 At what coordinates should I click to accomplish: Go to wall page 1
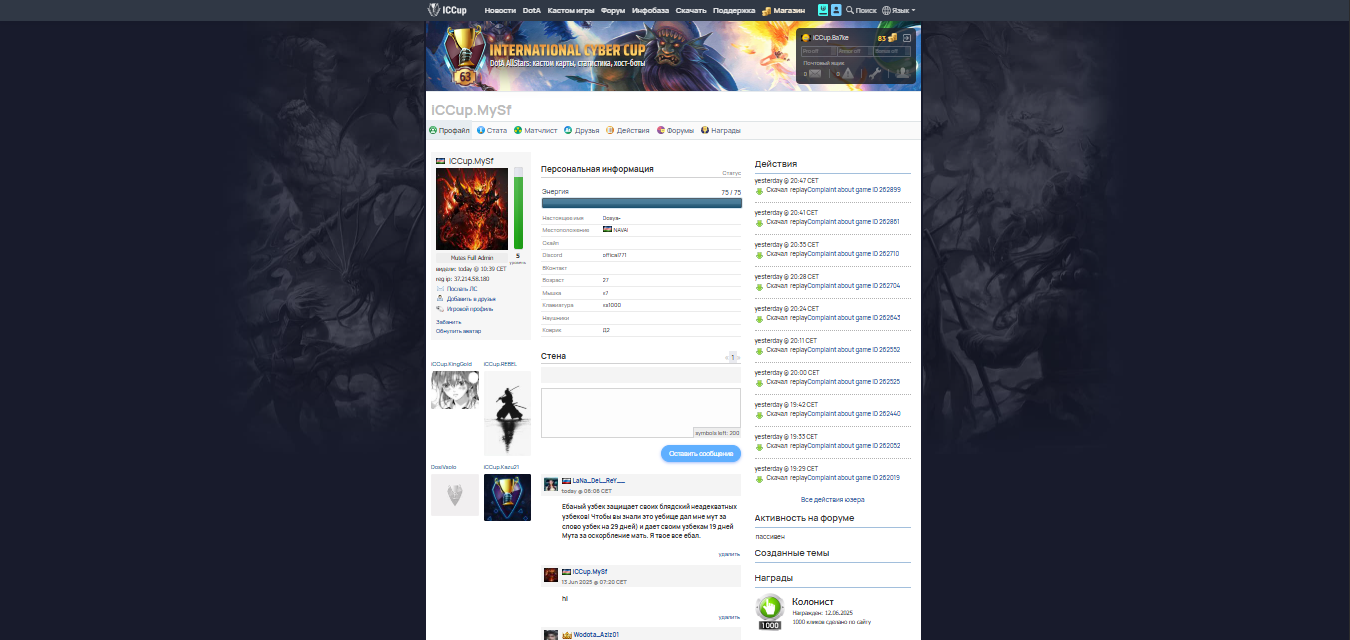[733, 357]
